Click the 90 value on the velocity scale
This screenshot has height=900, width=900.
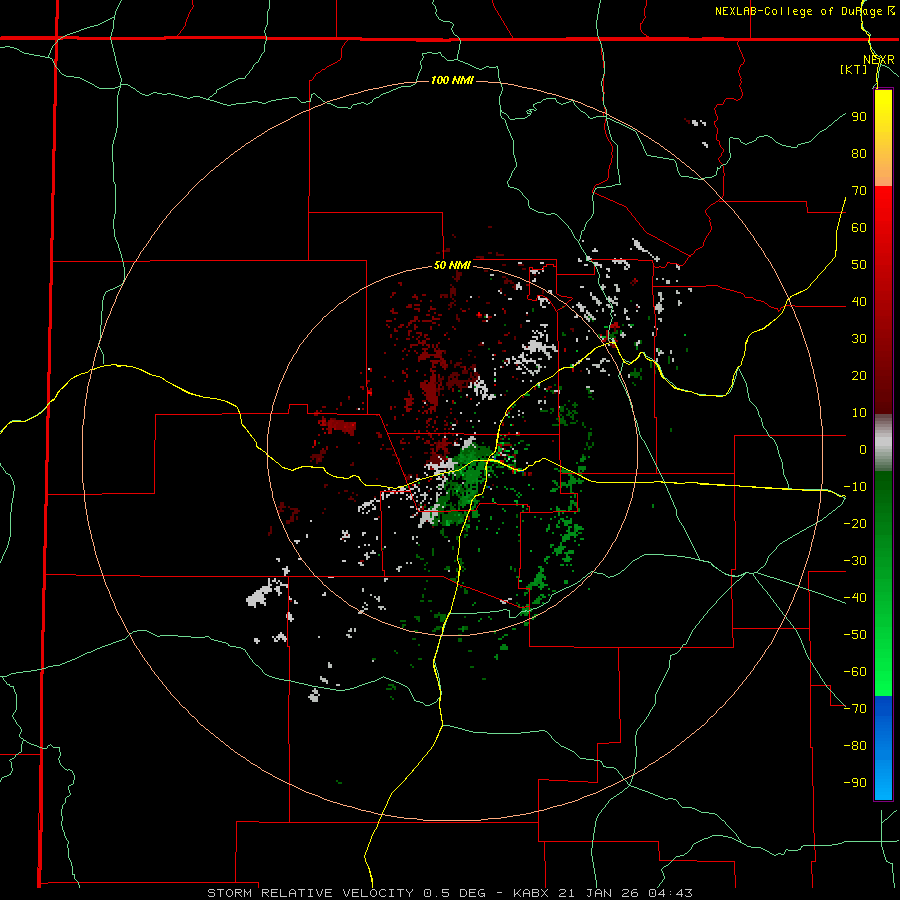[x=859, y=117]
